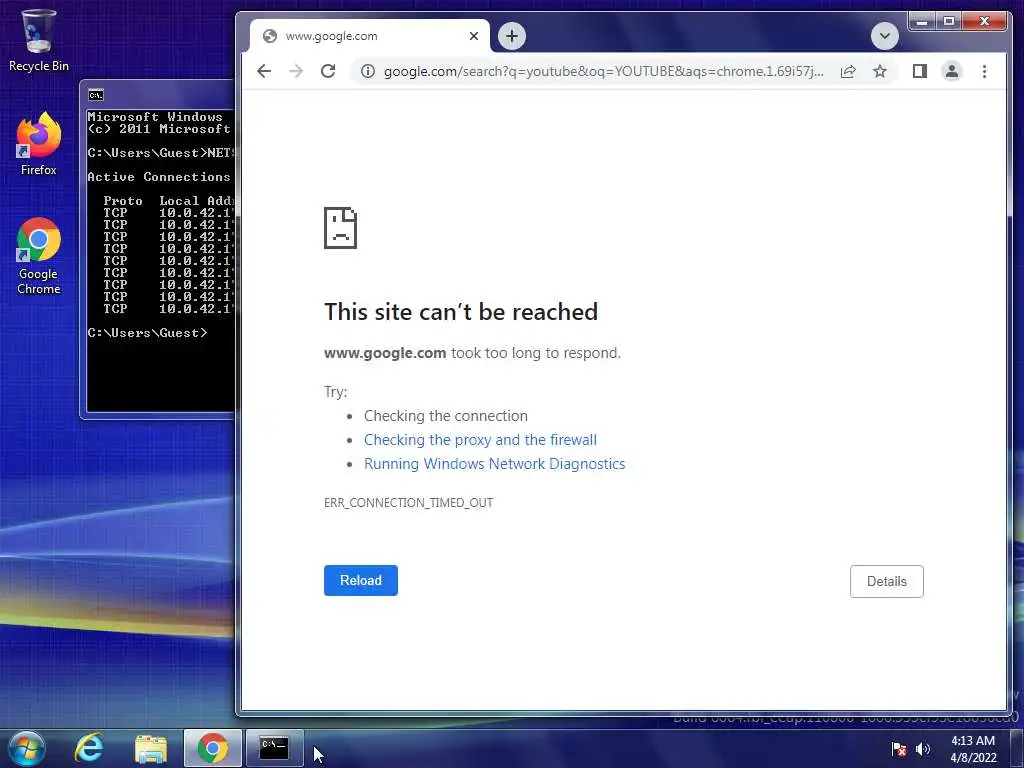The image size is (1024, 768).
Task: Click the Details button
Action: point(886,581)
